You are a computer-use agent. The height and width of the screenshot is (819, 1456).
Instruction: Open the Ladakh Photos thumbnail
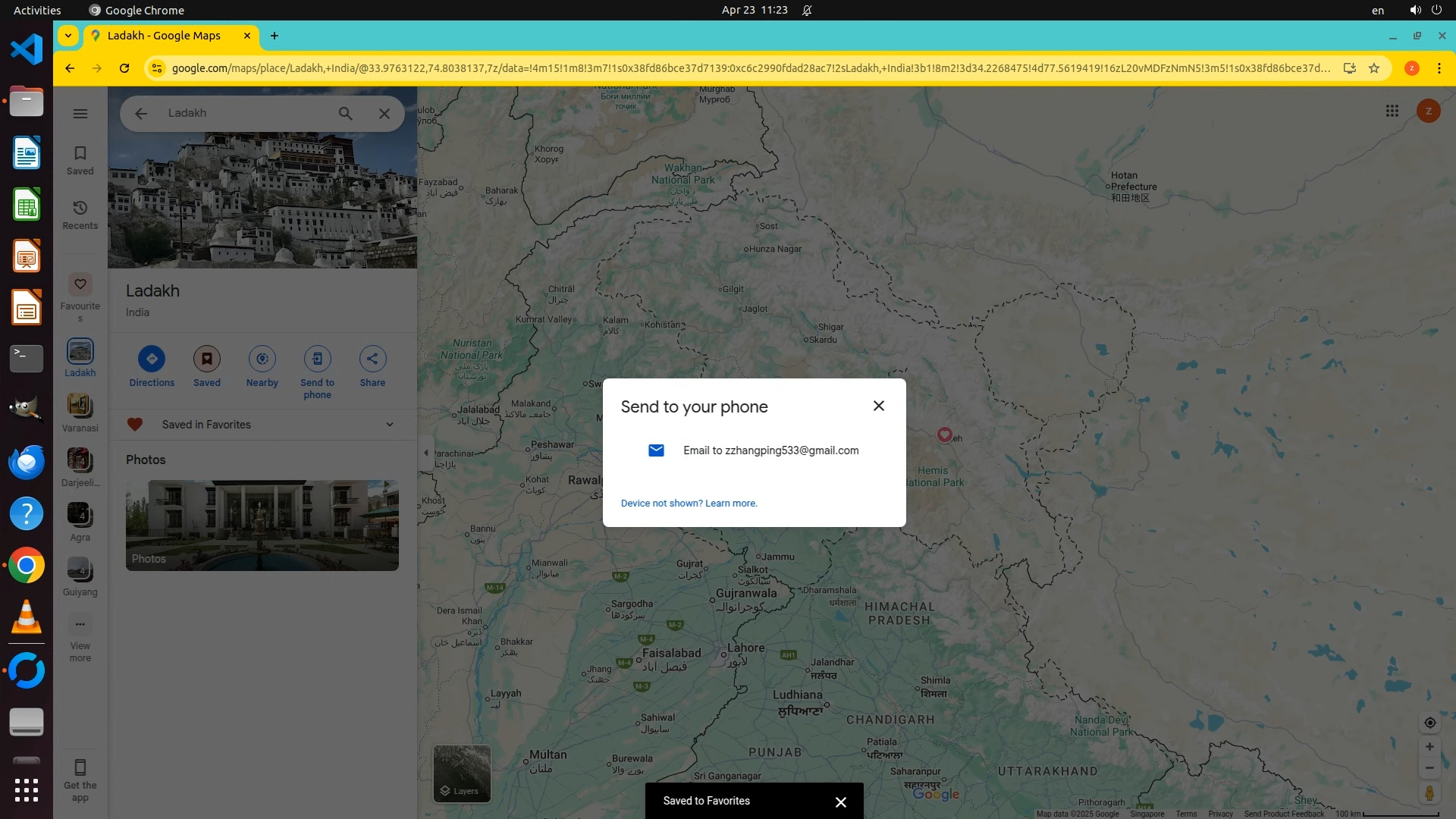262,525
